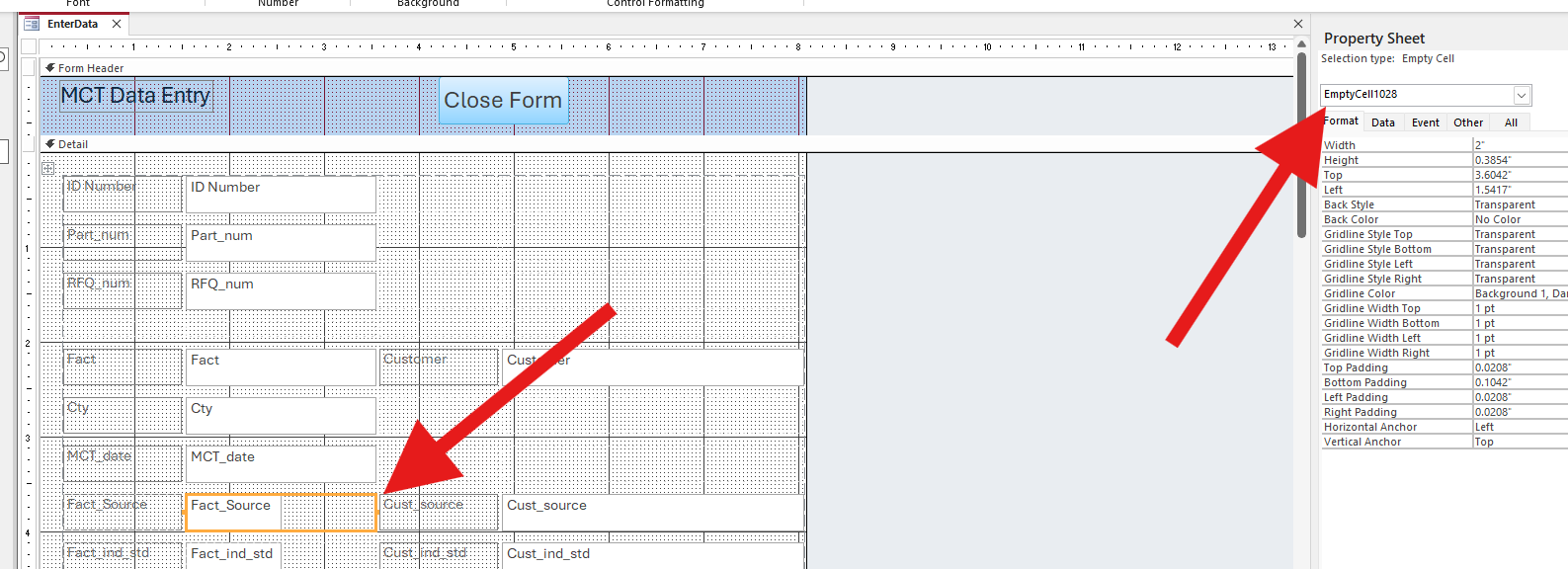Image resolution: width=1568 pixels, height=569 pixels.
Task: Change the Gridline Width Top value
Action: click(1520, 308)
